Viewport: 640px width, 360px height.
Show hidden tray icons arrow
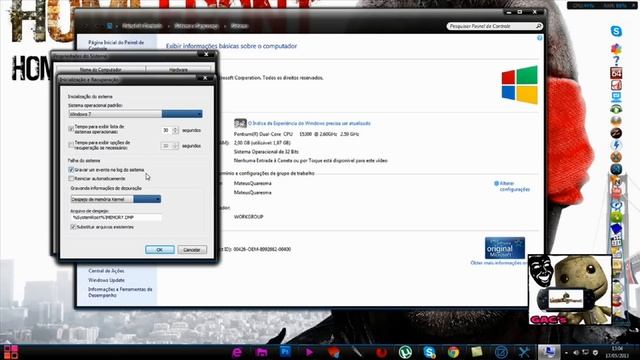click(566, 353)
